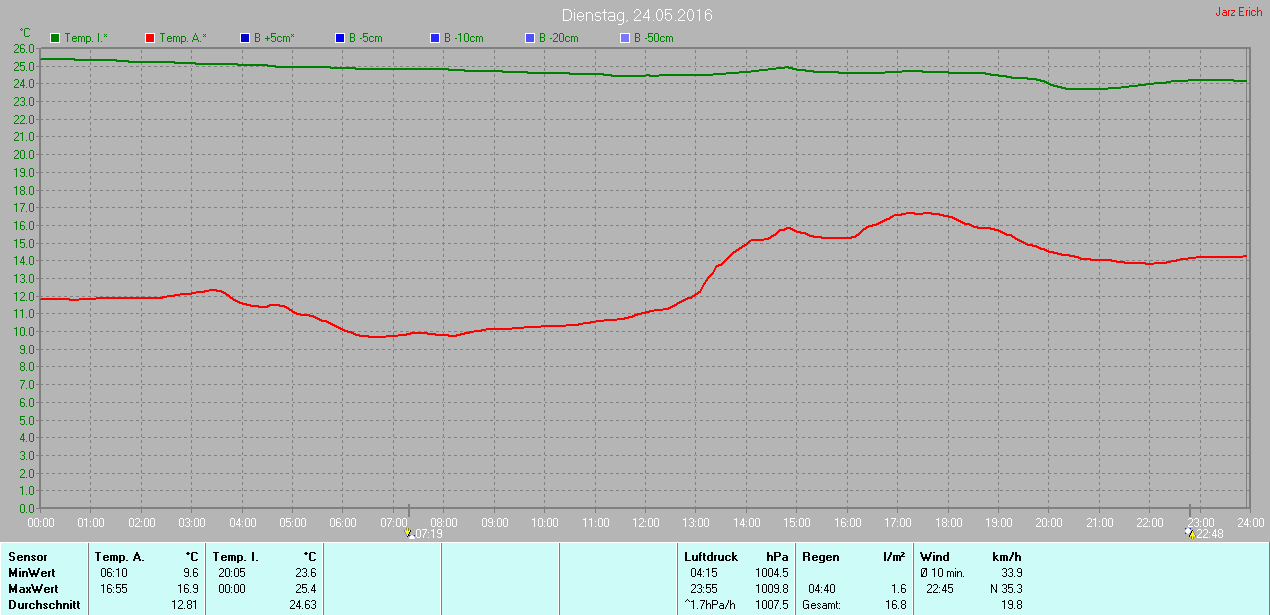This screenshot has width=1270, height=615.
Task: Click the '15:00' label on the time axis
Action: click(797, 522)
